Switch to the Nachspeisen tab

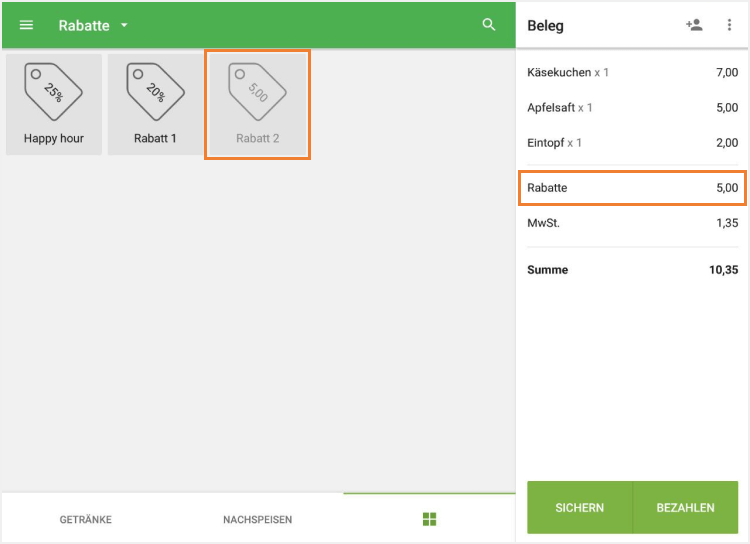click(257, 520)
